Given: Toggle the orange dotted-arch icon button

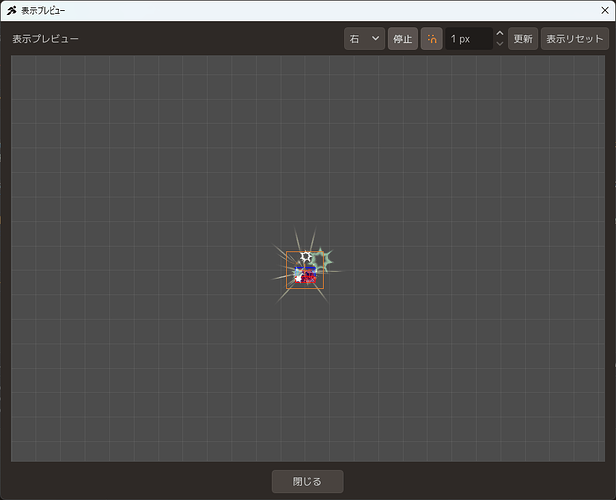Looking at the screenshot, I should [431, 38].
